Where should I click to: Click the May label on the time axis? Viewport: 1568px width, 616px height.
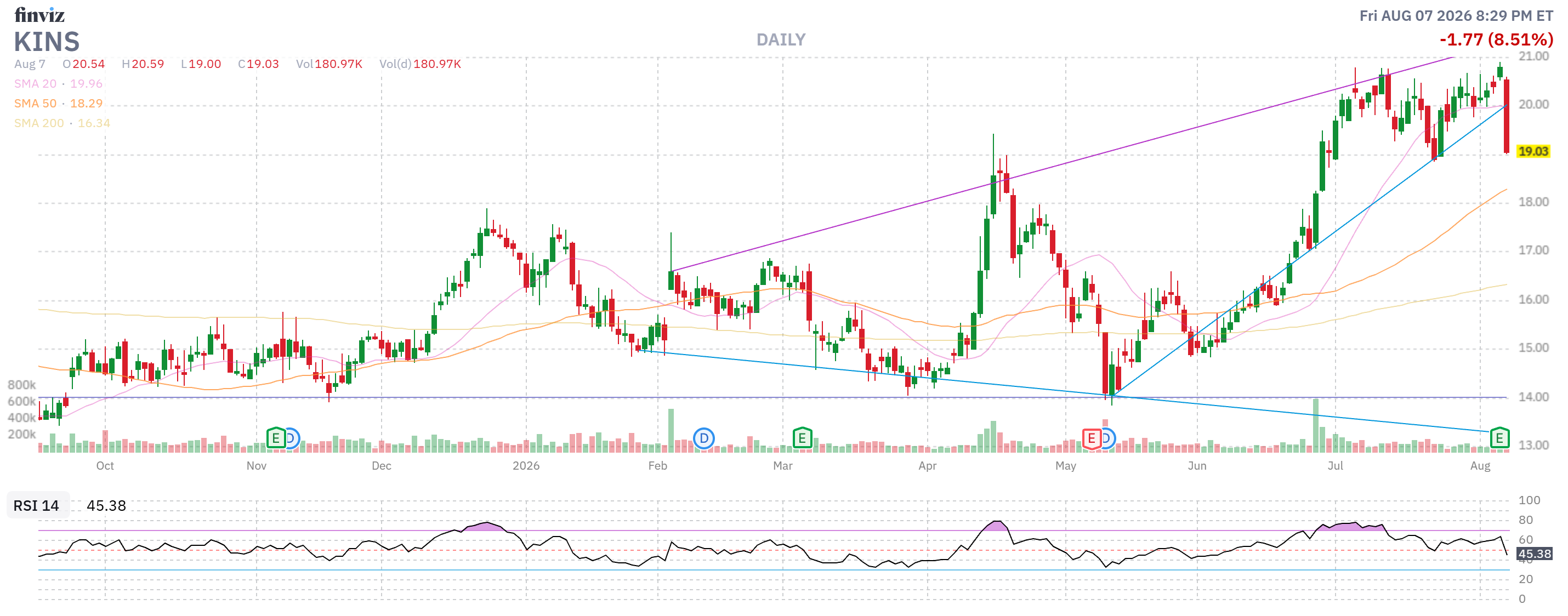[x=1065, y=466]
